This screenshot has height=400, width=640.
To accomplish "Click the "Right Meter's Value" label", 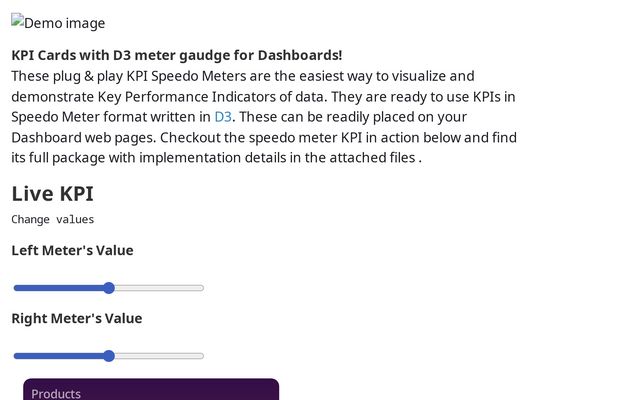I will pyautogui.click(x=77, y=318).
